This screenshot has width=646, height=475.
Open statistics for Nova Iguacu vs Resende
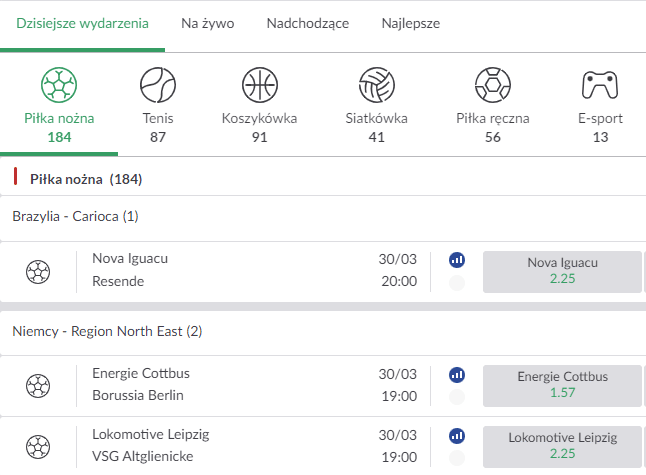tap(457, 260)
